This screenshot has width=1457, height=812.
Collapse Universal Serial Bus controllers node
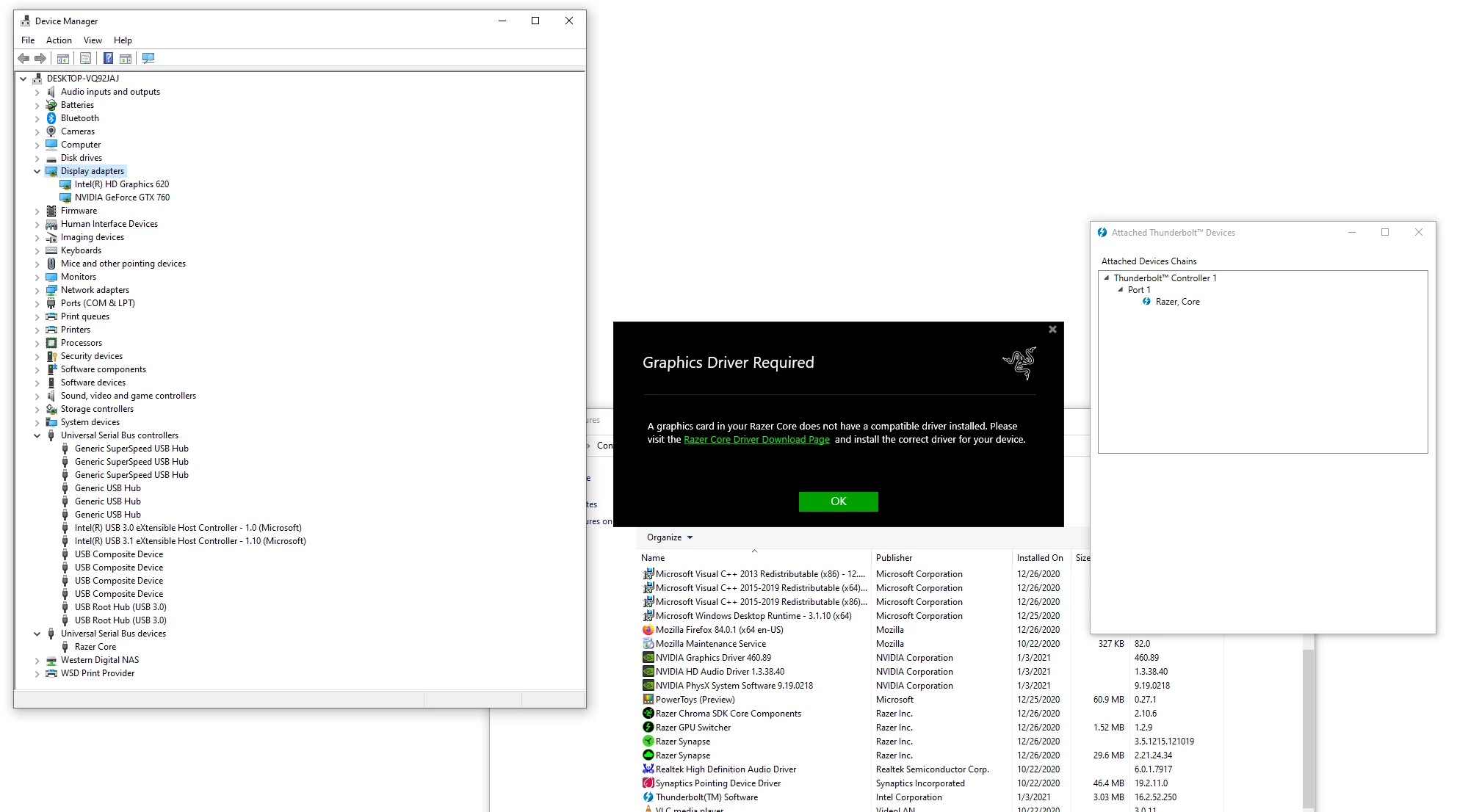(37, 435)
